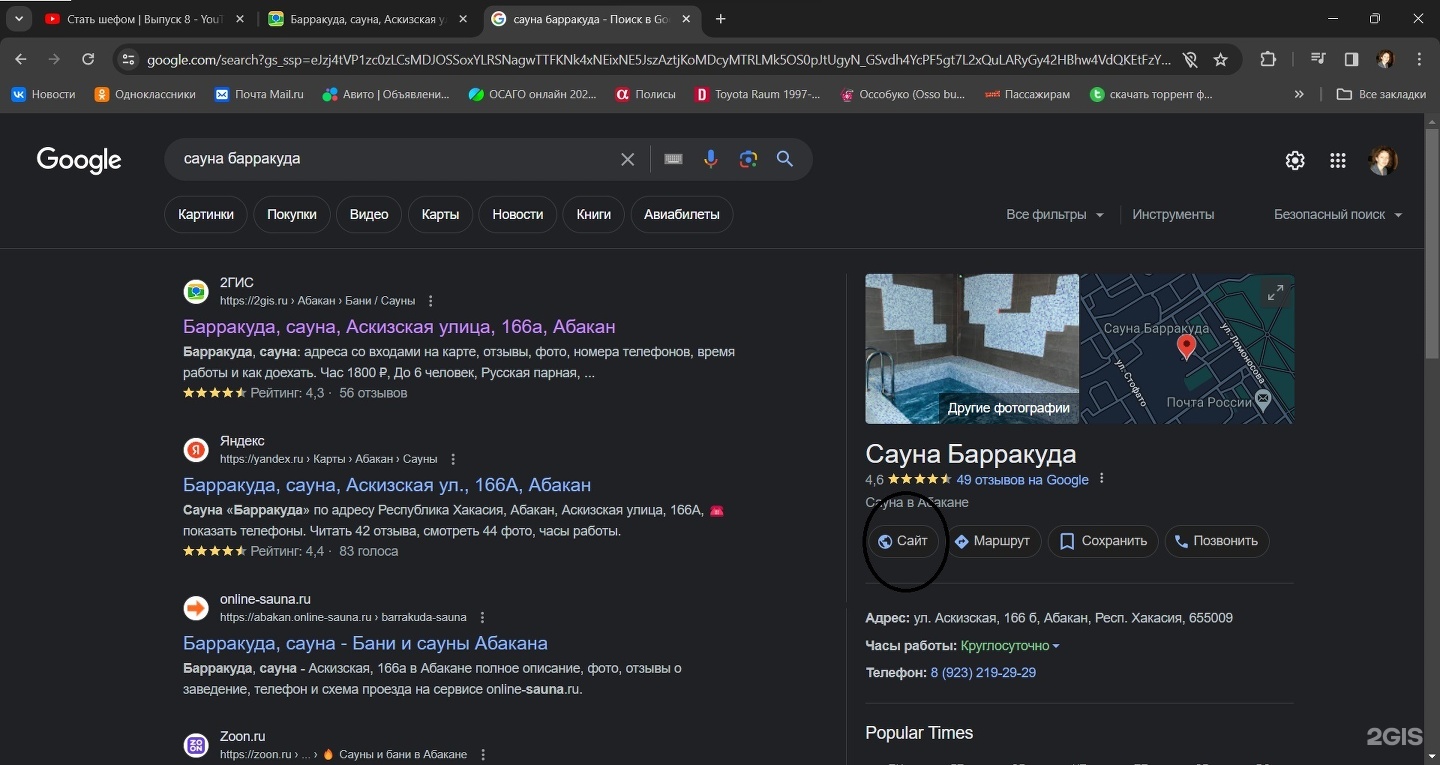Open Google quick settings gear icon
This screenshot has width=1440, height=765.
(1295, 161)
